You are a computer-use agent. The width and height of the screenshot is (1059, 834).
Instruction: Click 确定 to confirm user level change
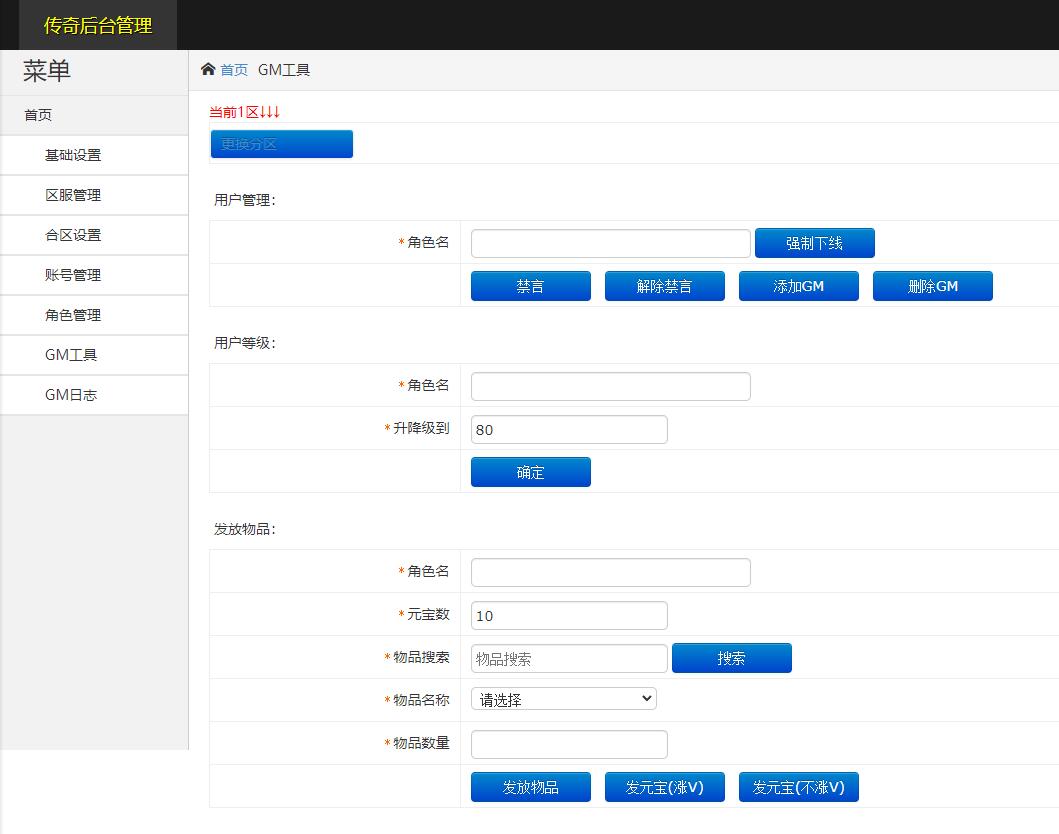(530, 471)
